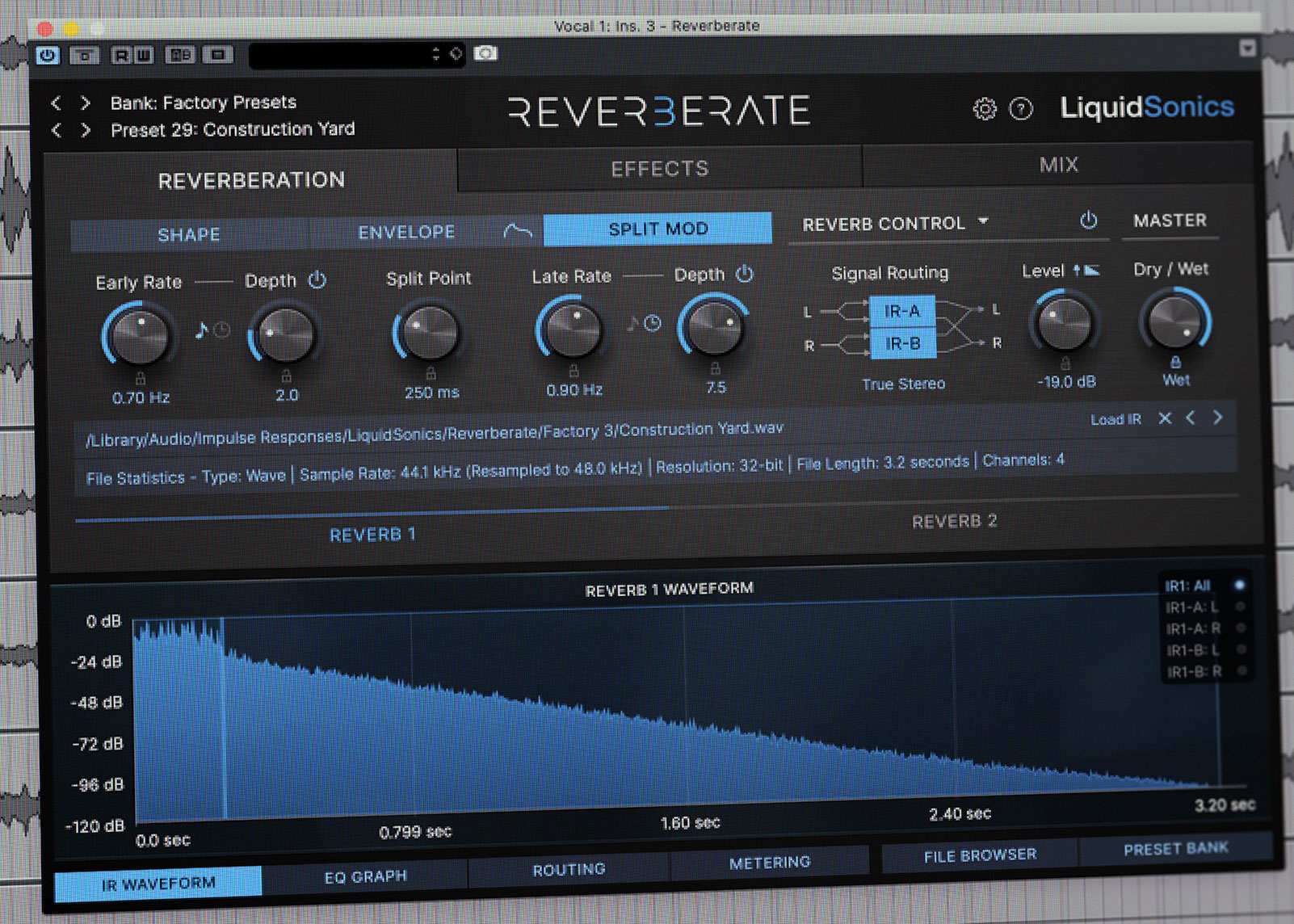Show the IR Waveform view

coord(158,884)
